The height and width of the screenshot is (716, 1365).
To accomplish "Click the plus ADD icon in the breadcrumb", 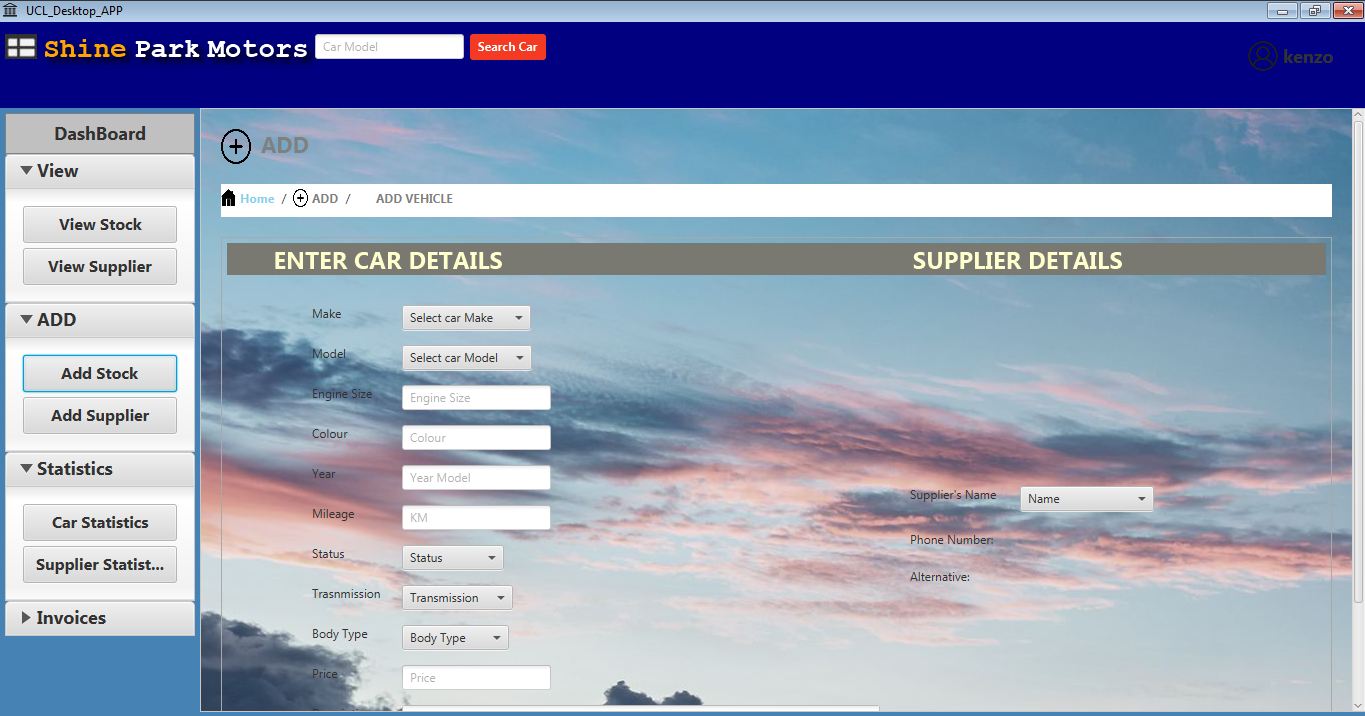I will click(x=300, y=198).
